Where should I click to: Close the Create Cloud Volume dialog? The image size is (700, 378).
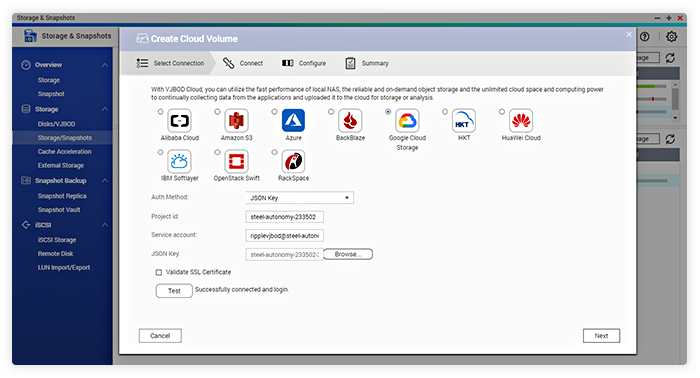click(629, 34)
